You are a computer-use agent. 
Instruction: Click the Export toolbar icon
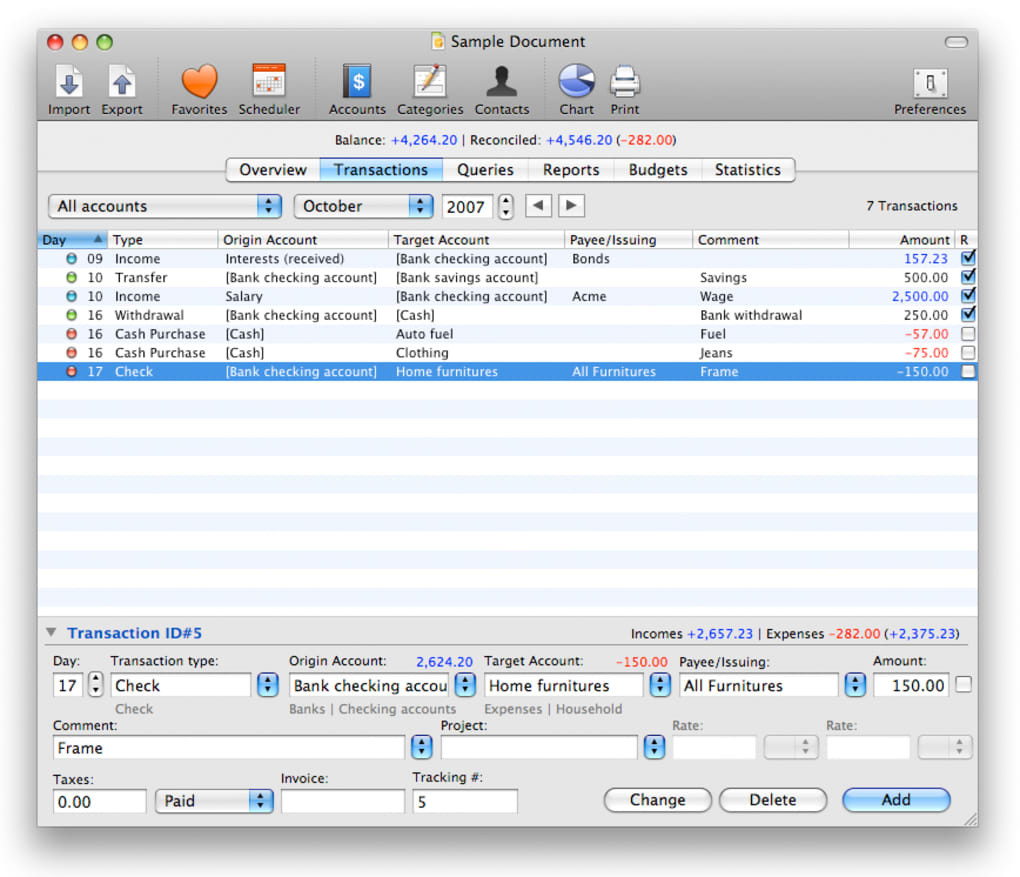121,82
